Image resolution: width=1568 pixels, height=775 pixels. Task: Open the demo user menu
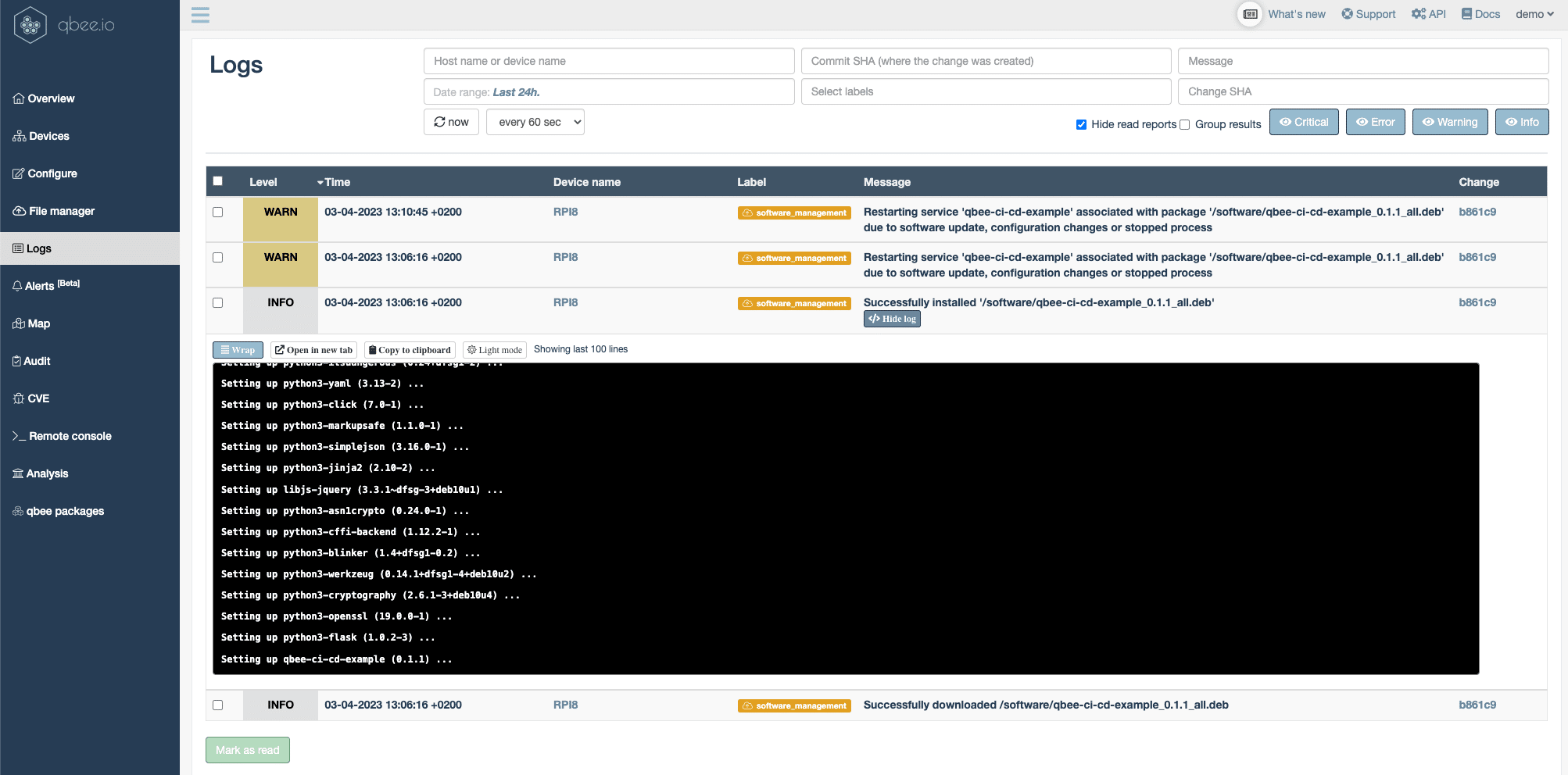click(1534, 14)
